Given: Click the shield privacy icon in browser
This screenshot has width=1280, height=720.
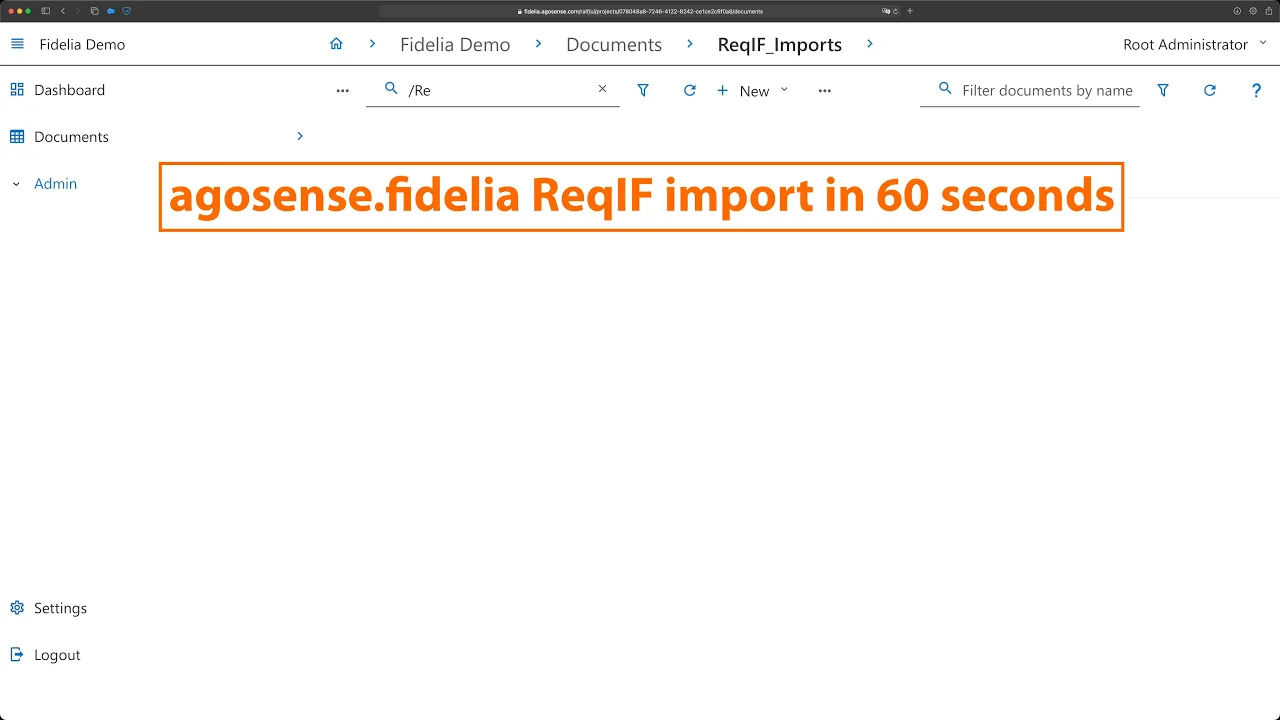Looking at the screenshot, I should [126, 11].
